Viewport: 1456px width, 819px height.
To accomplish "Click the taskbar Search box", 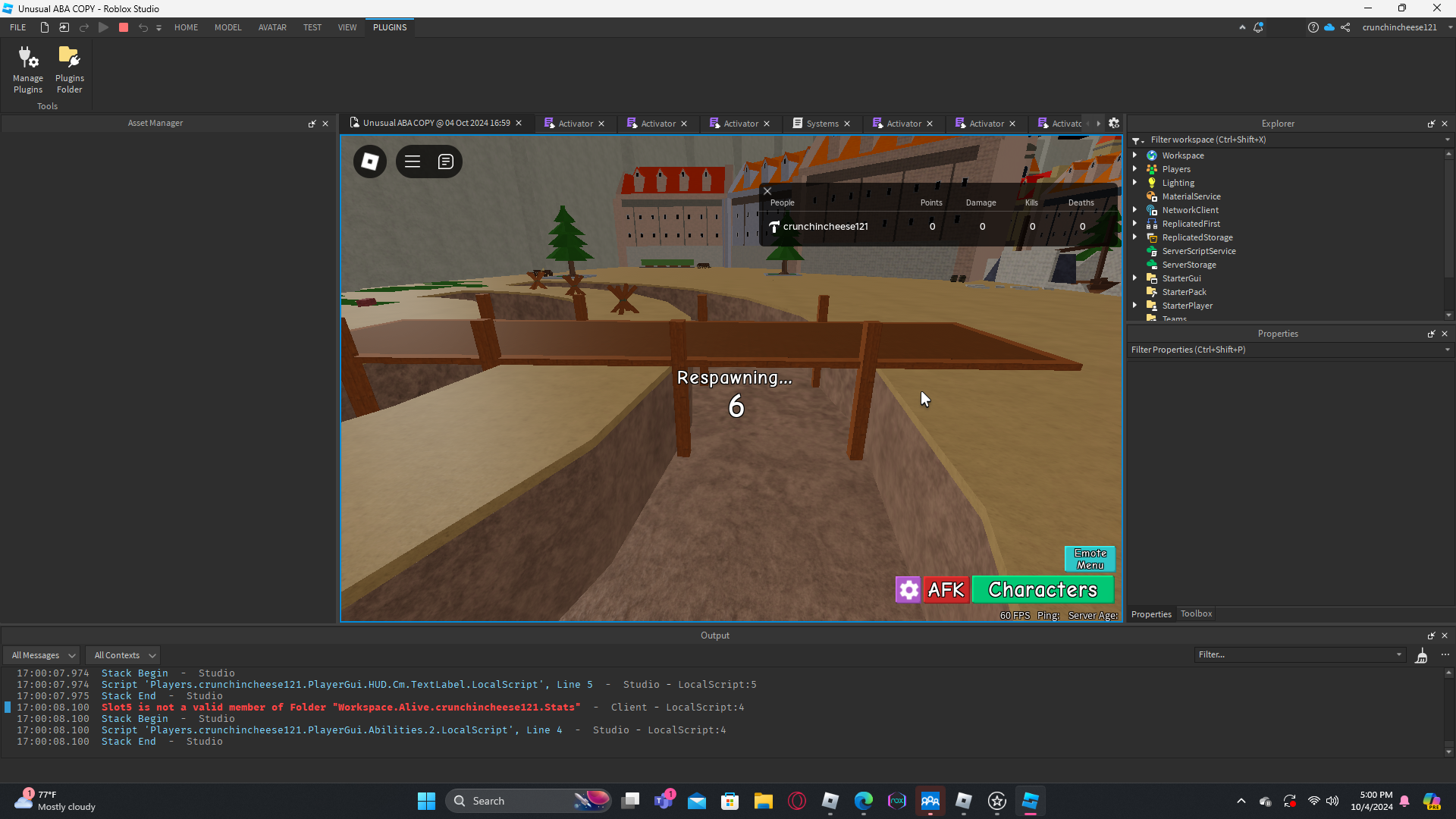I will coord(529,801).
